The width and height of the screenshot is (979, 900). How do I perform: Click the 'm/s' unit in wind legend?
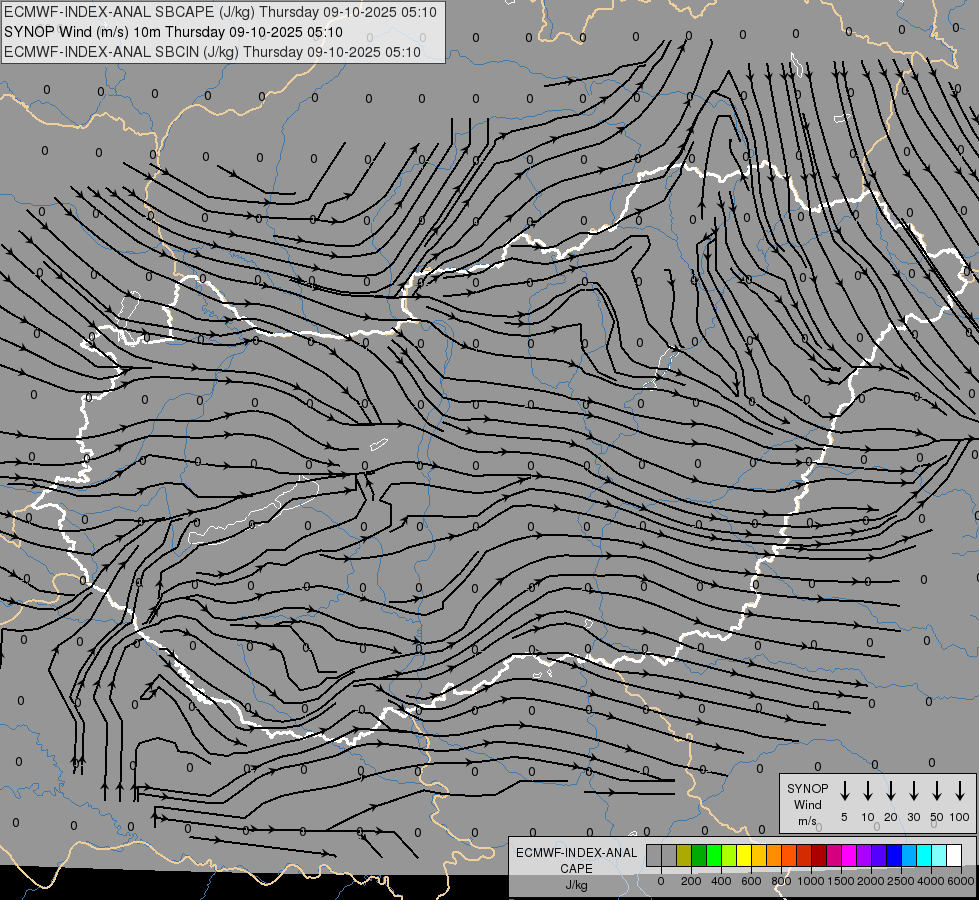[x=807, y=821]
